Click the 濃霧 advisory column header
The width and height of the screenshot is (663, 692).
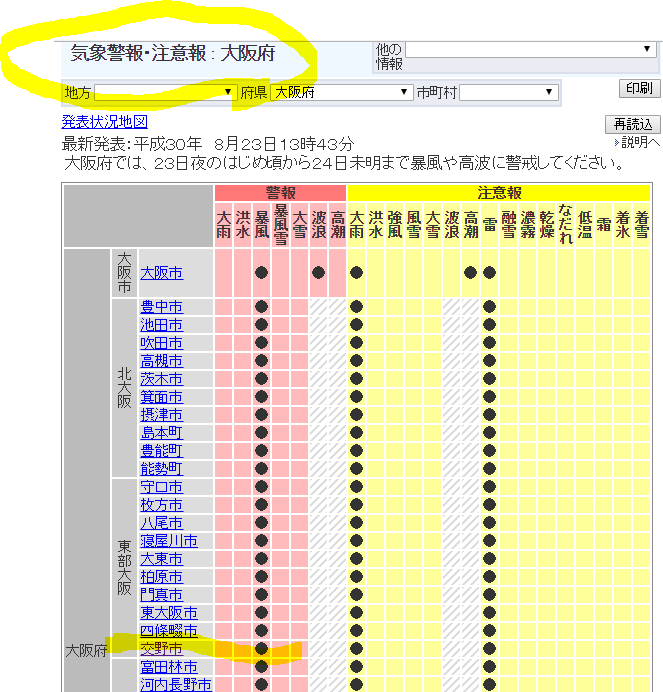(x=527, y=224)
